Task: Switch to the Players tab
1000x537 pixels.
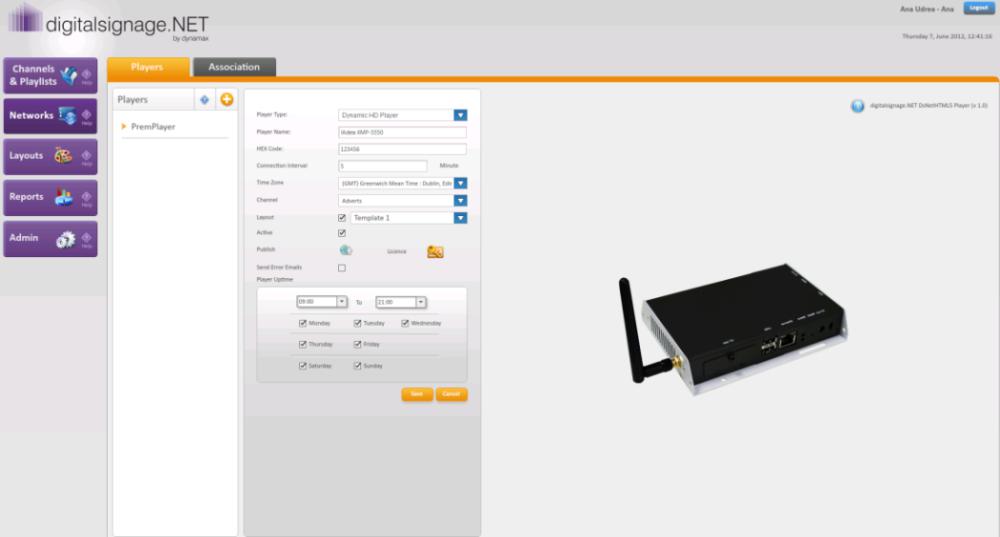Action: pos(148,67)
